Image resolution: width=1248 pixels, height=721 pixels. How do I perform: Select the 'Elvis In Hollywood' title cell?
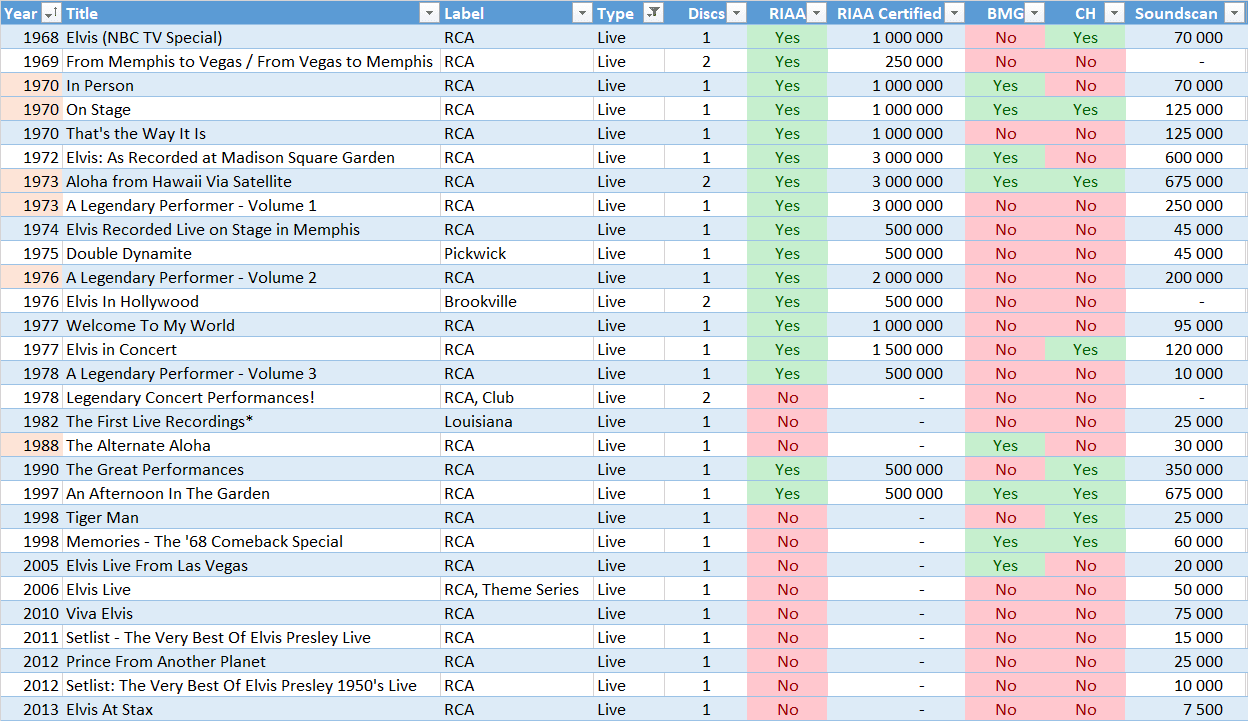coord(251,301)
